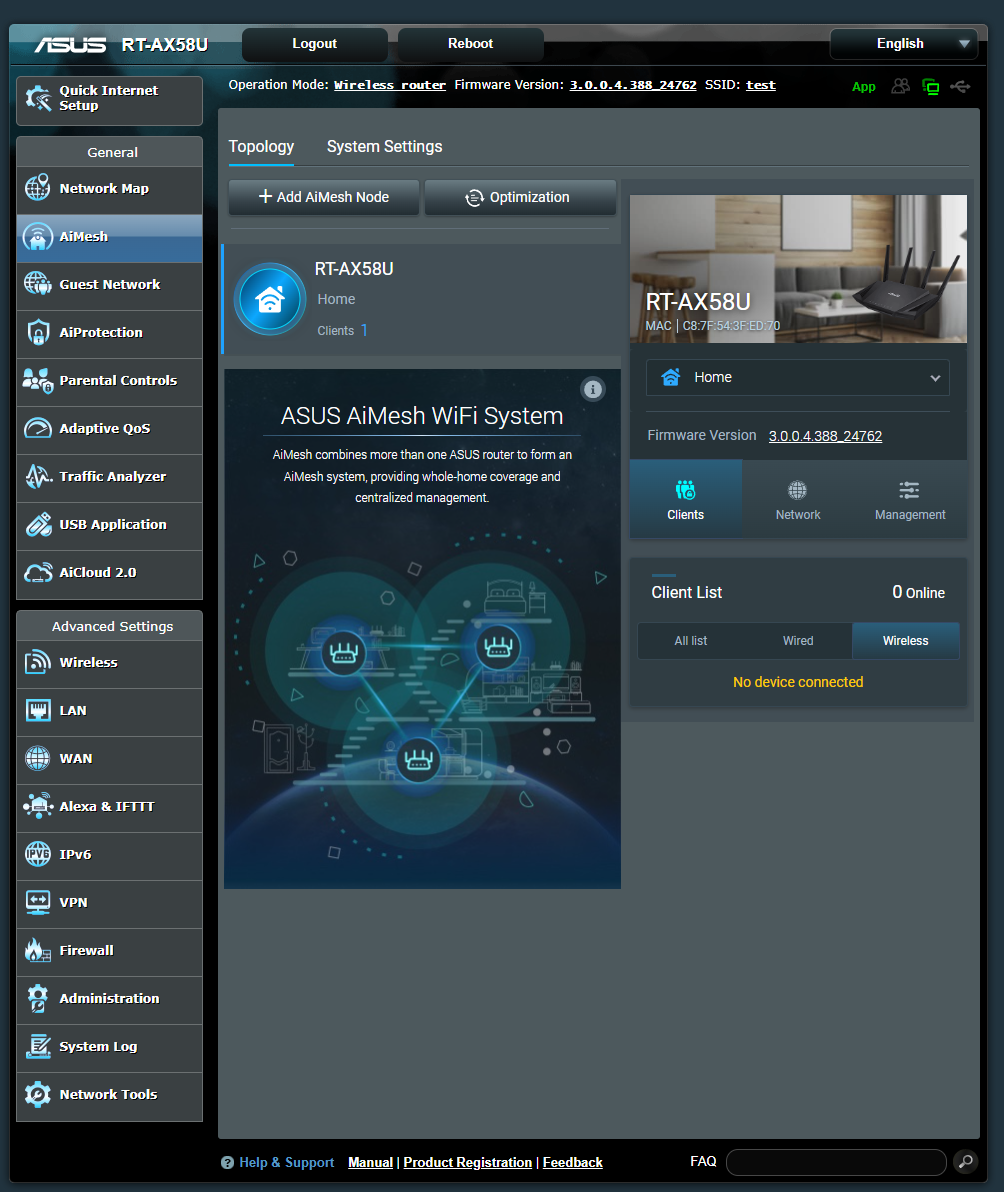Click the FAQ search magnifier icon
The width and height of the screenshot is (1004, 1192).
(965, 1162)
